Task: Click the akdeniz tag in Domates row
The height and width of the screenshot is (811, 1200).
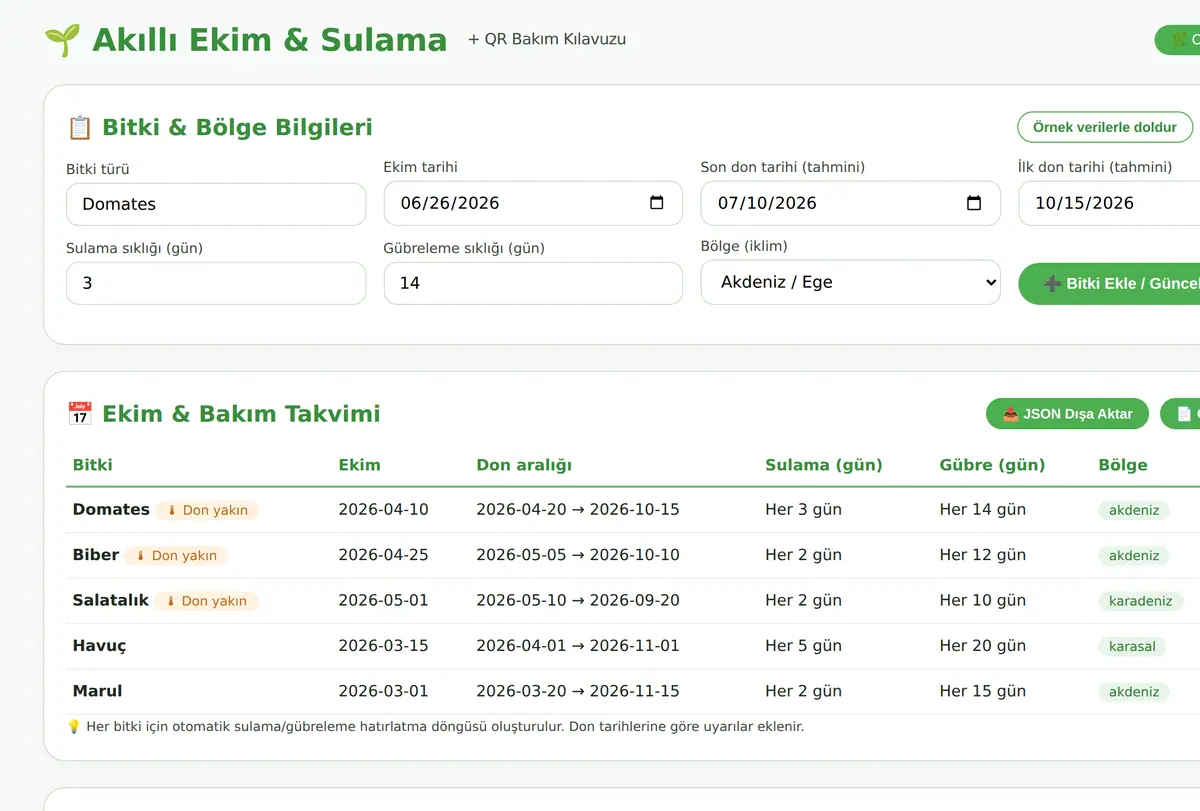Action: 1134,510
